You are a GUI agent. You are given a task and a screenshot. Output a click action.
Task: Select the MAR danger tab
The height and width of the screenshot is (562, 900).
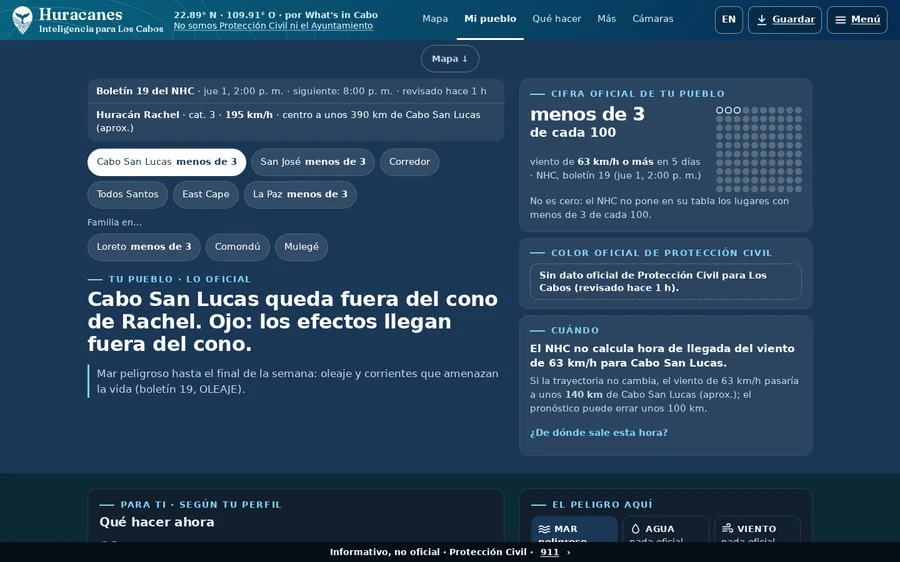point(574,529)
